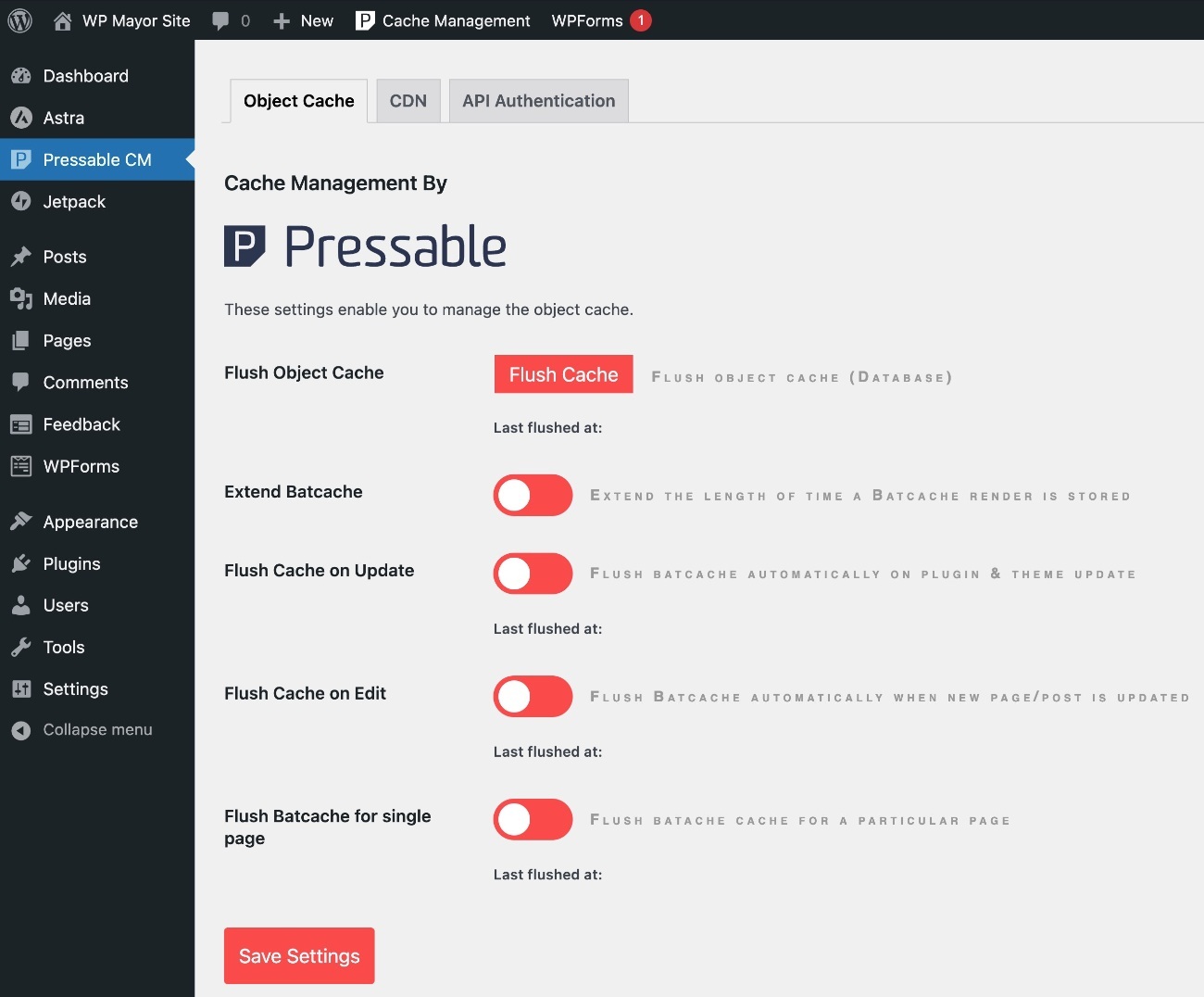Click the Save Settings button
This screenshot has height=997, width=1204.
click(299, 955)
